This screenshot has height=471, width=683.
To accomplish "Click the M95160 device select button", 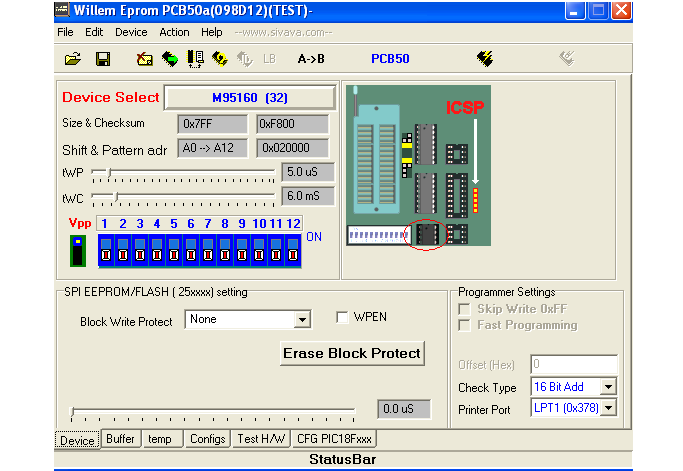I will (249, 98).
